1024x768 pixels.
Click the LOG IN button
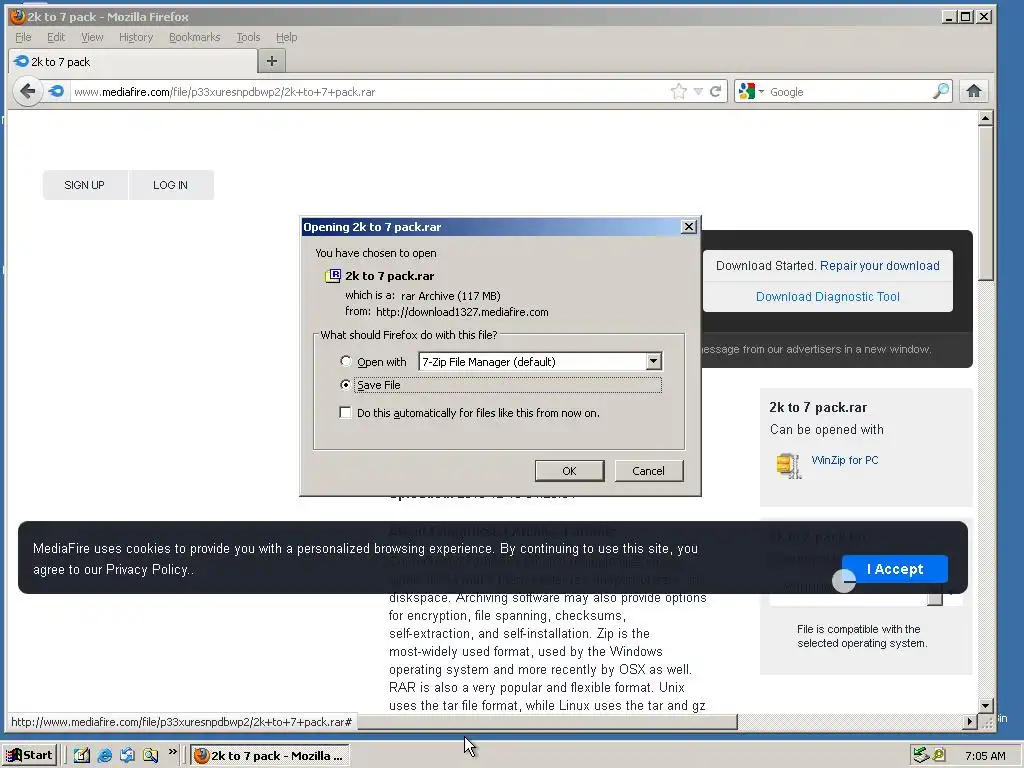(171, 185)
